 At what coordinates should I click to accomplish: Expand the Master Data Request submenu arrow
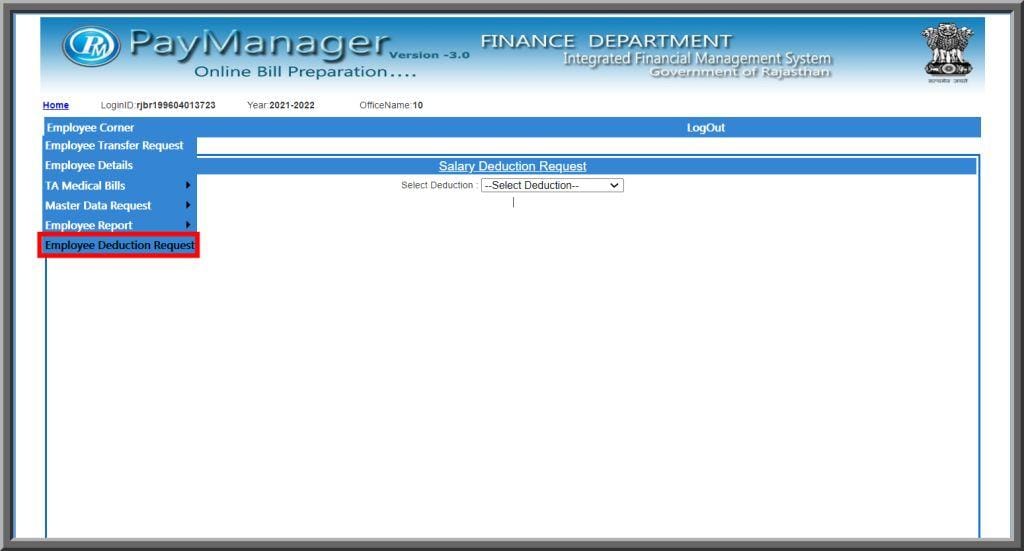(188, 205)
